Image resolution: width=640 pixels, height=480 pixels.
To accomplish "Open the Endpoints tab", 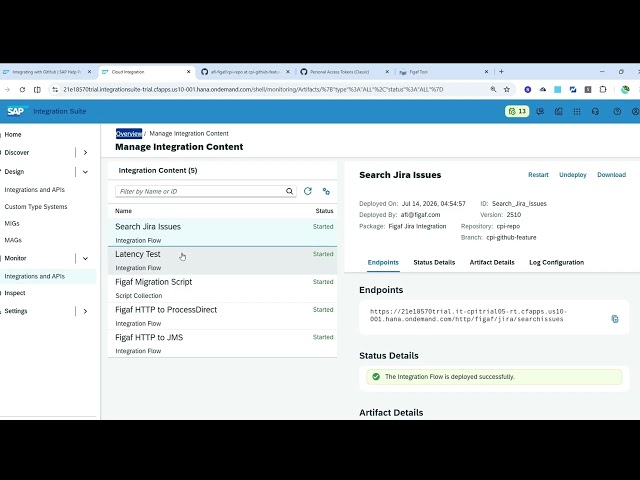I will [383, 262].
